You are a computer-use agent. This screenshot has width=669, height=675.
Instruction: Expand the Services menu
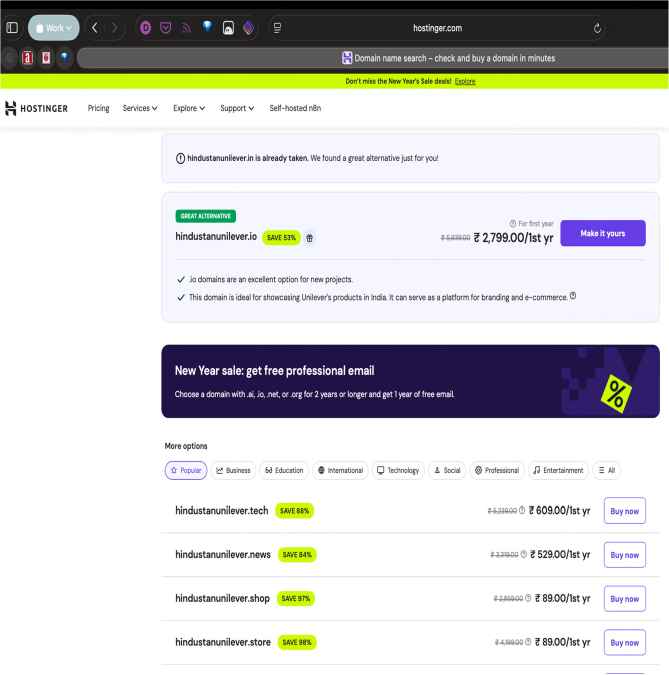pyautogui.click(x=140, y=108)
